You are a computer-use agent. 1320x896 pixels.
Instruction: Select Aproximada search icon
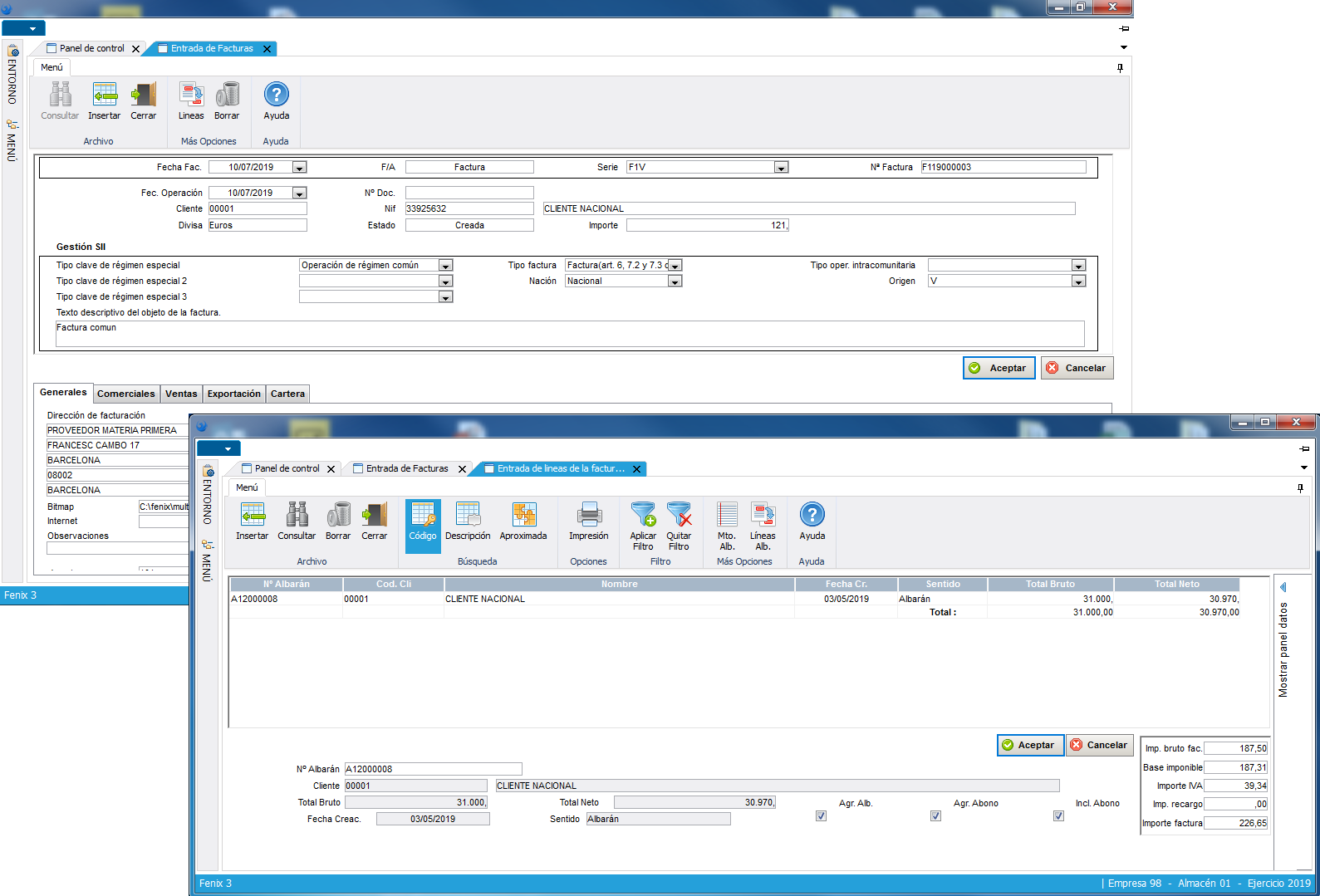click(523, 516)
